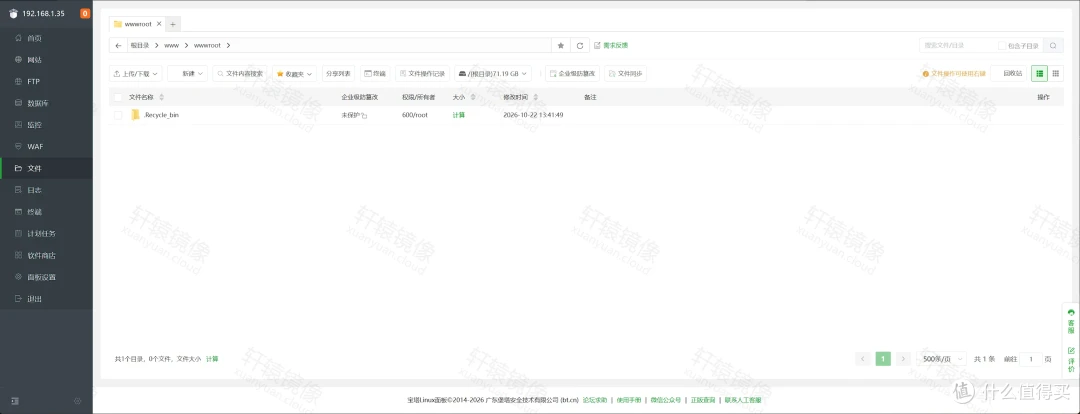Image resolution: width=1080 pixels, height=414 pixels.
Task: Click the 文件同步 button
Action: pos(625,74)
